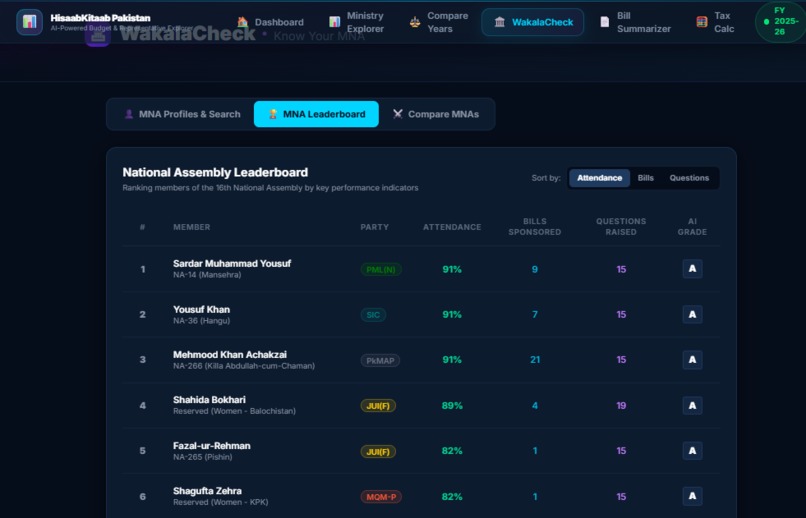Click the Ministry Explorer chart icon
Screen dimensions: 806x518
point(335,22)
